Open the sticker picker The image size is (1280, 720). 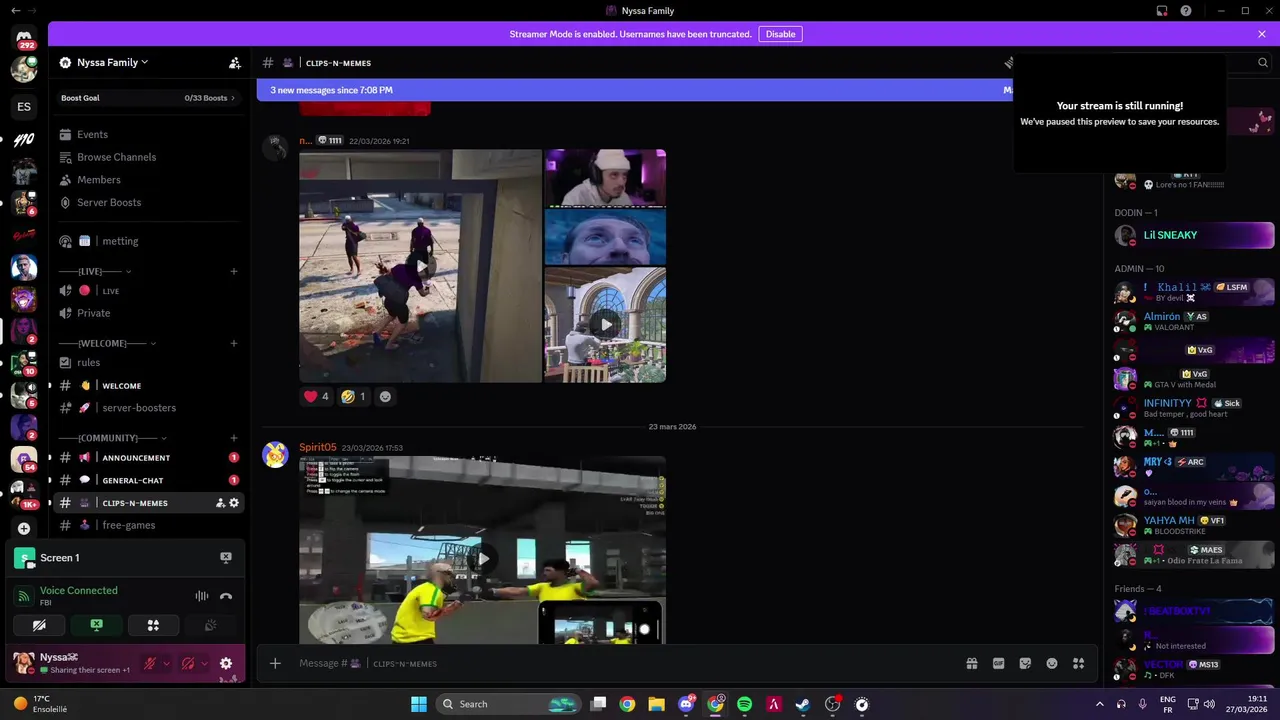(x=1025, y=663)
